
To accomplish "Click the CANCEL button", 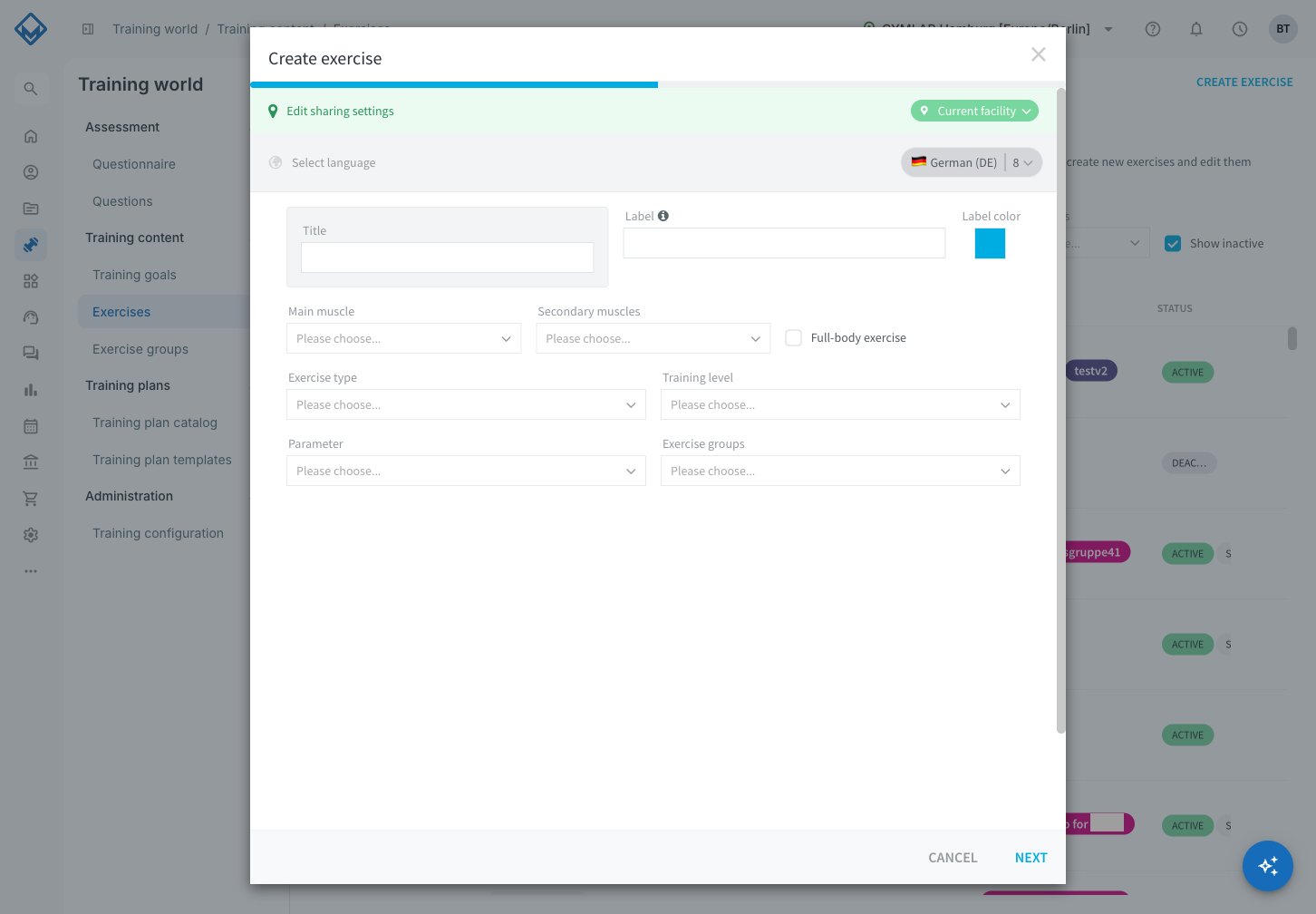I will click(953, 858).
